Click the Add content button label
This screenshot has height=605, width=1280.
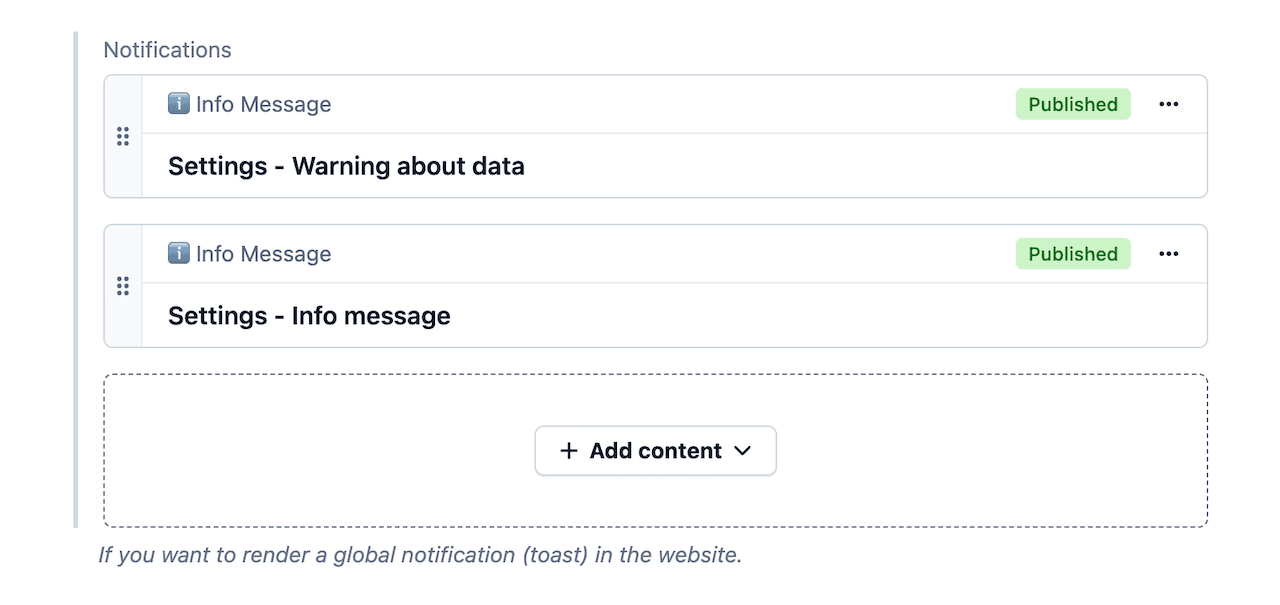tap(655, 451)
